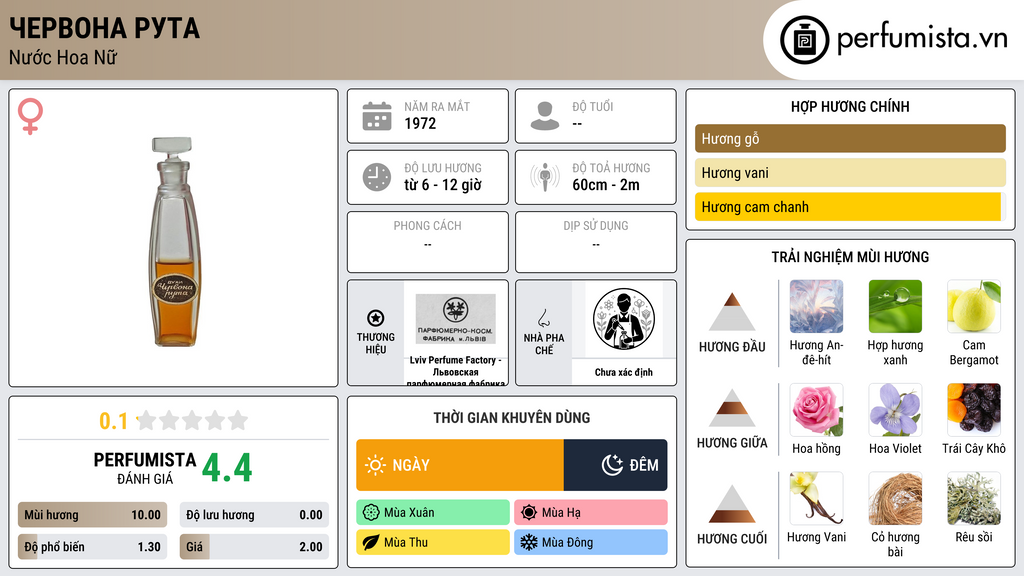Choose the Mùa Hạ season bar
The width and height of the screenshot is (1024, 576).
590,513
